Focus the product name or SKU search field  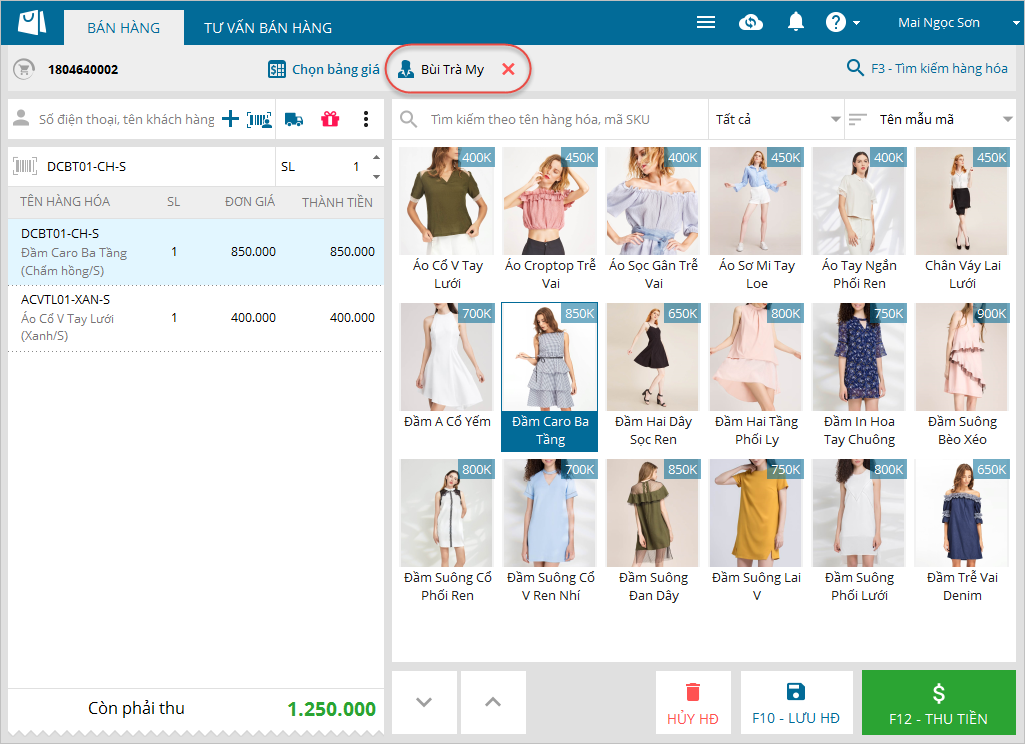[x=560, y=119]
